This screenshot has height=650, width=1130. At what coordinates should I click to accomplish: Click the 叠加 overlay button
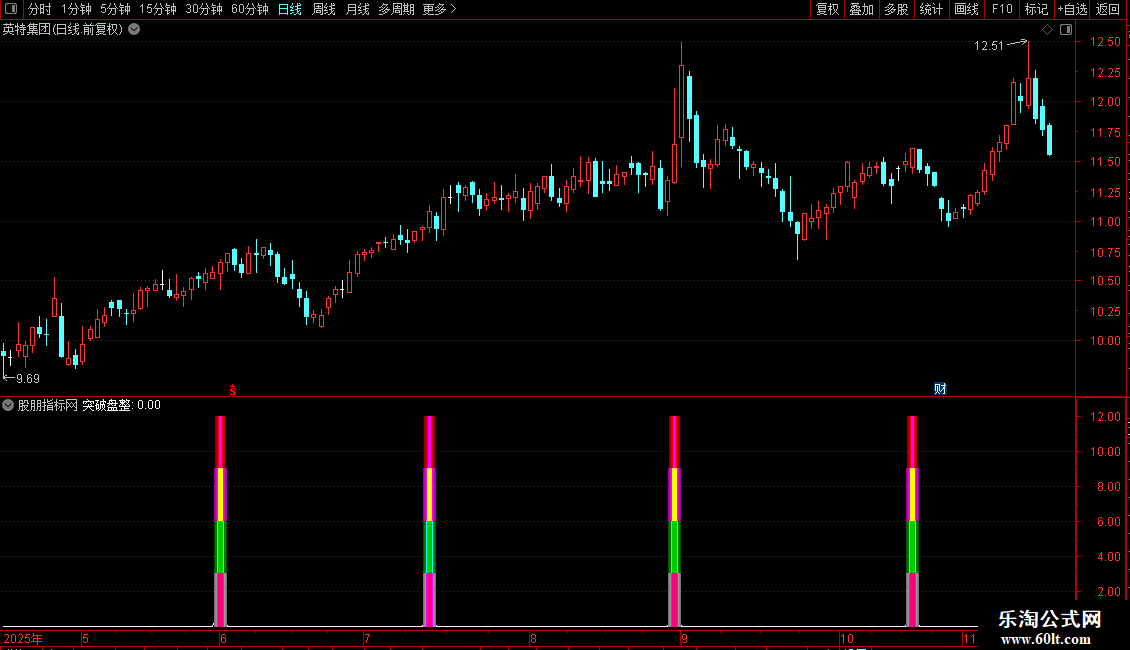pos(861,9)
